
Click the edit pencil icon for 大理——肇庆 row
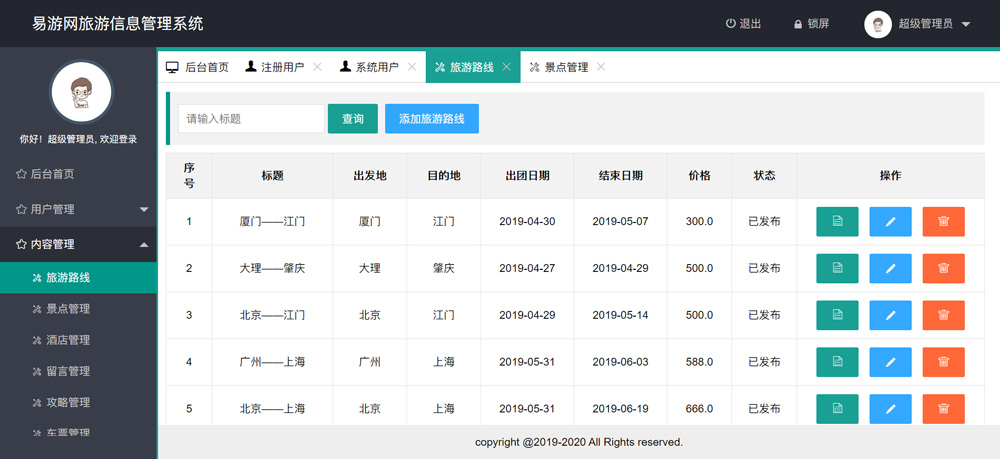[890, 268]
